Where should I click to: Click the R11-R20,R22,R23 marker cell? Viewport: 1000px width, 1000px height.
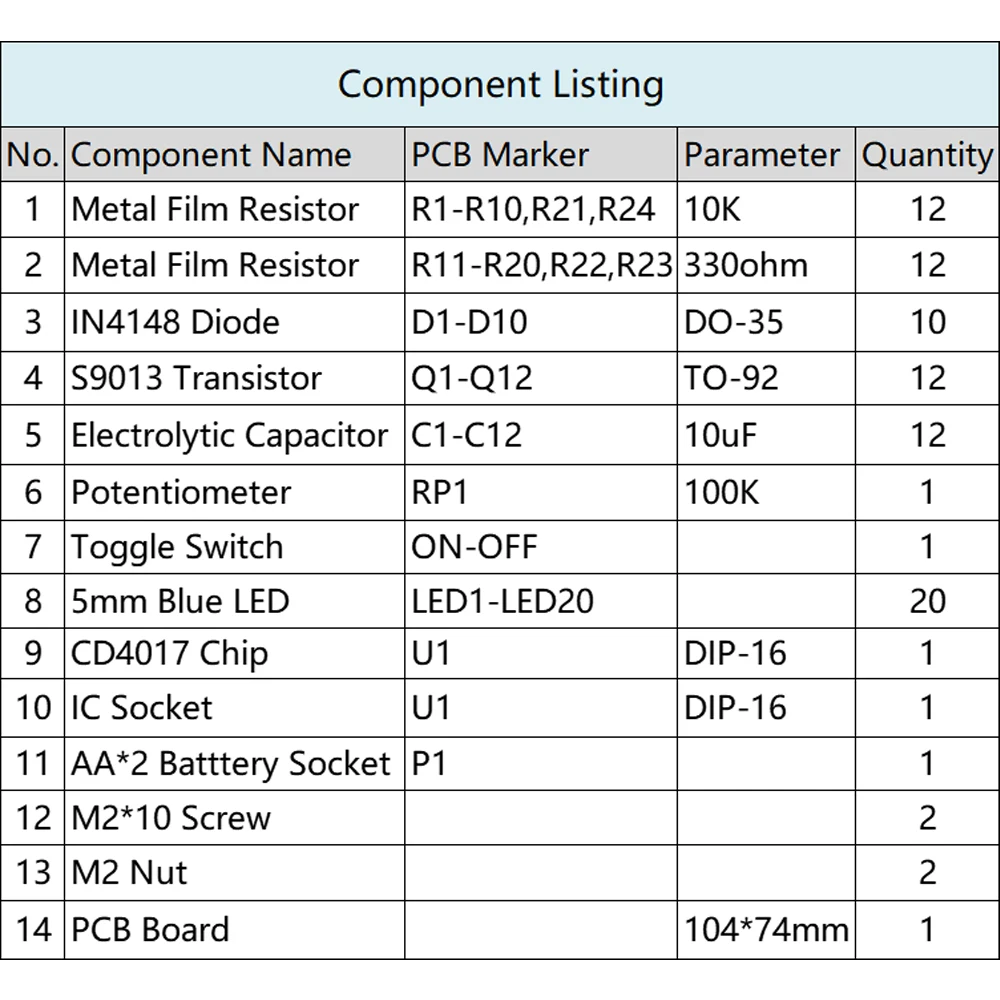[x=541, y=265]
